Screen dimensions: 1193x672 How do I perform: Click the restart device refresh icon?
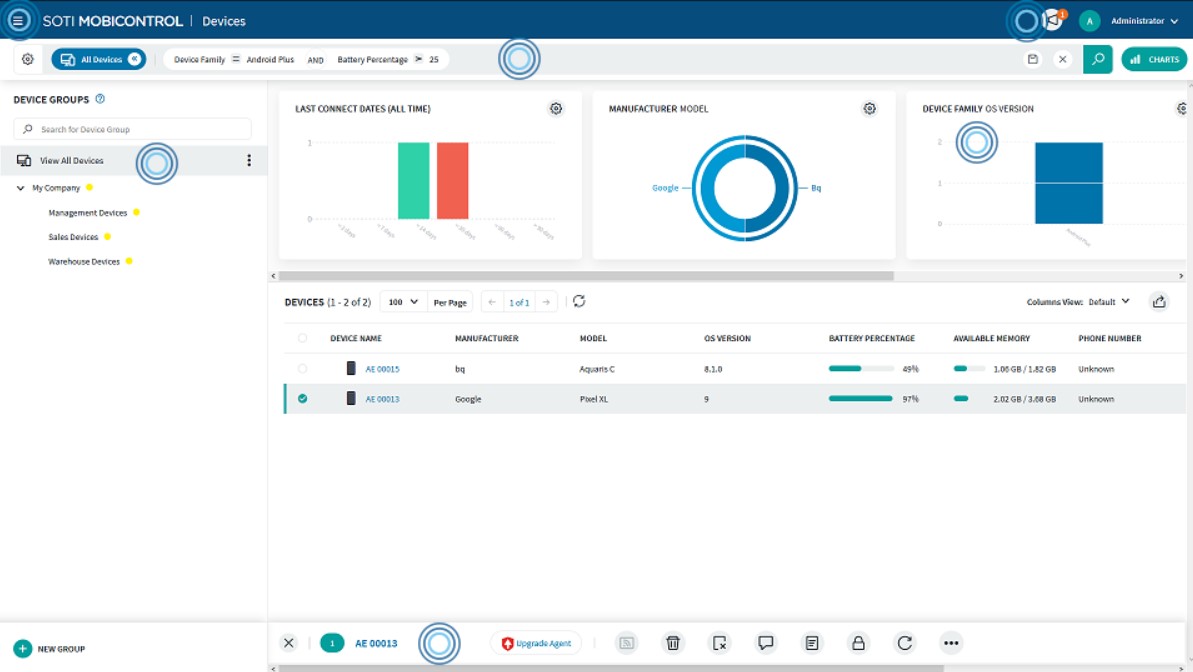tap(904, 642)
